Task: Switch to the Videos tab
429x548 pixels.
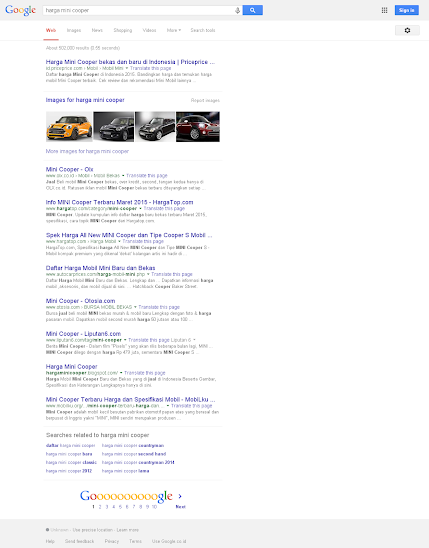Action: 149,30
